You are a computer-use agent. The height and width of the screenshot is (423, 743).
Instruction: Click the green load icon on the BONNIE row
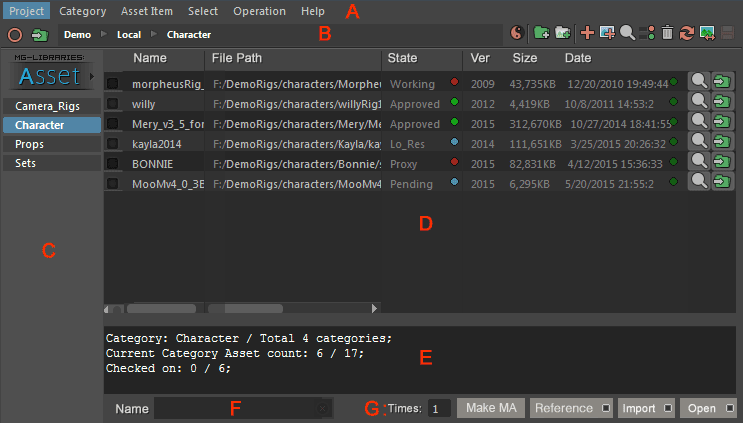coord(722,161)
